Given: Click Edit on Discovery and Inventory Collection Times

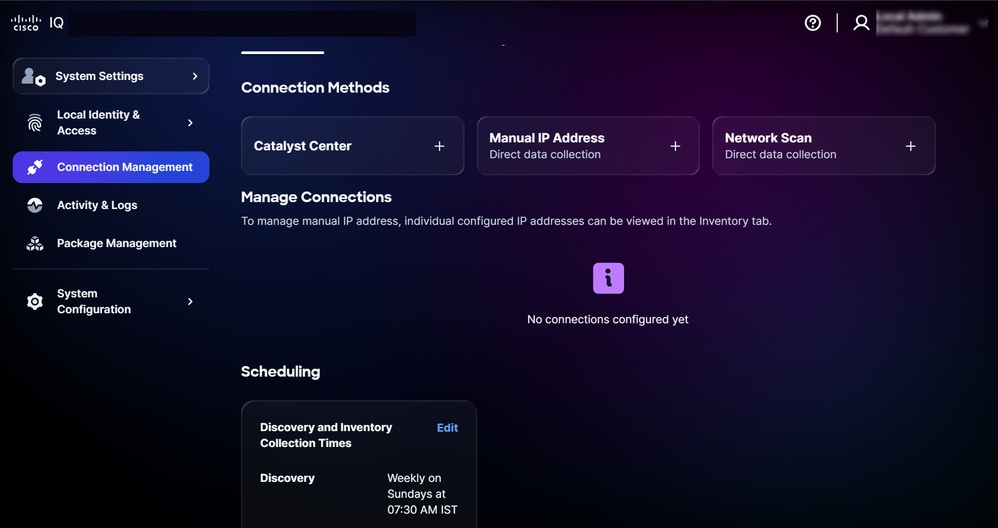Looking at the screenshot, I should pos(447,428).
